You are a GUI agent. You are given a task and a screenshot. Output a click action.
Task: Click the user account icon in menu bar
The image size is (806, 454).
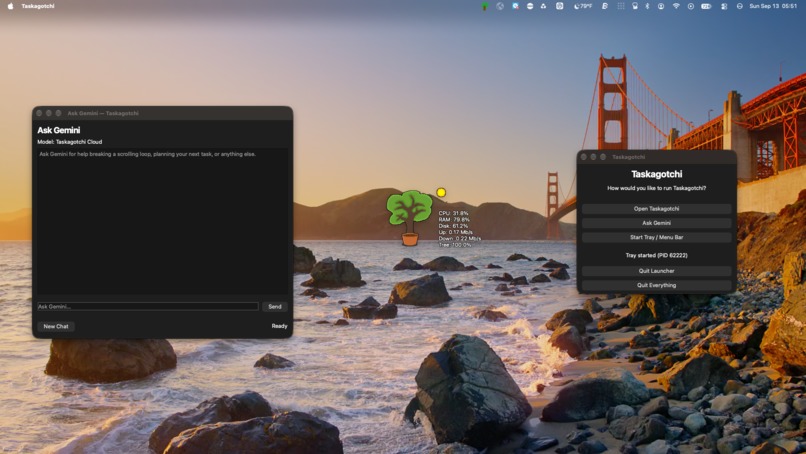[661, 6]
